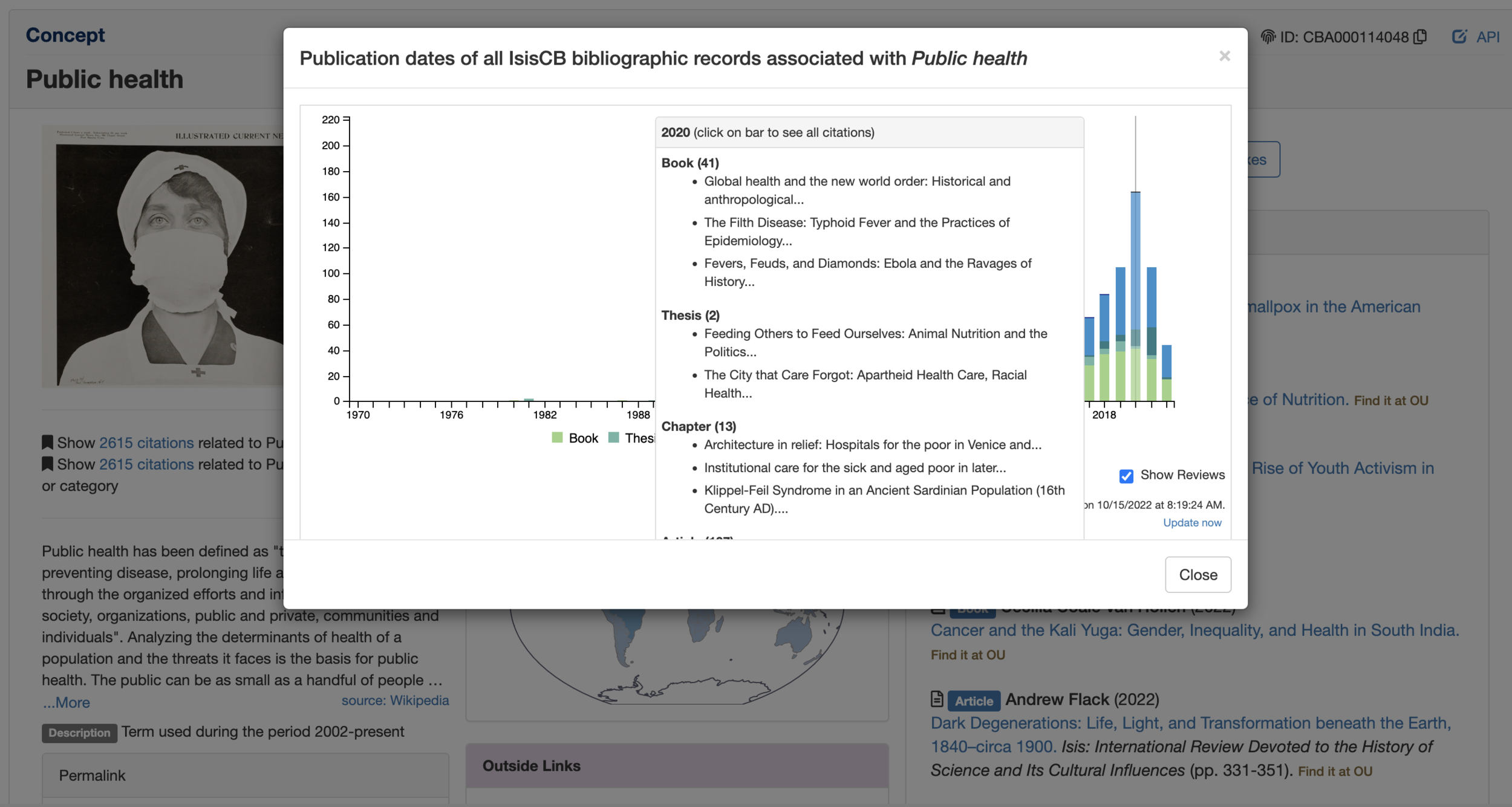Click the document icon next to Article badge

tap(937, 699)
